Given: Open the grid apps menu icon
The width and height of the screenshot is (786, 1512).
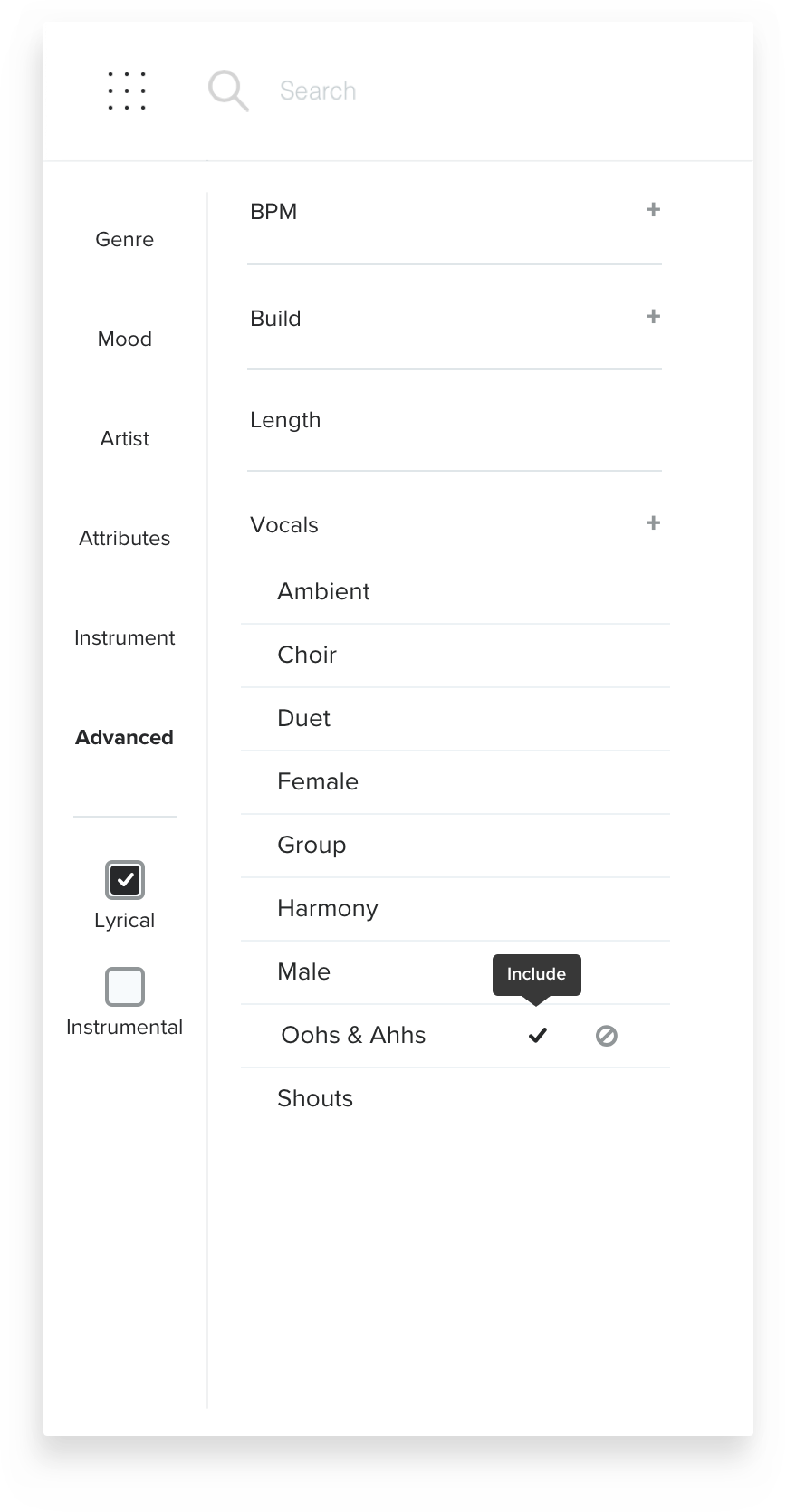Looking at the screenshot, I should pyautogui.click(x=127, y=91).
